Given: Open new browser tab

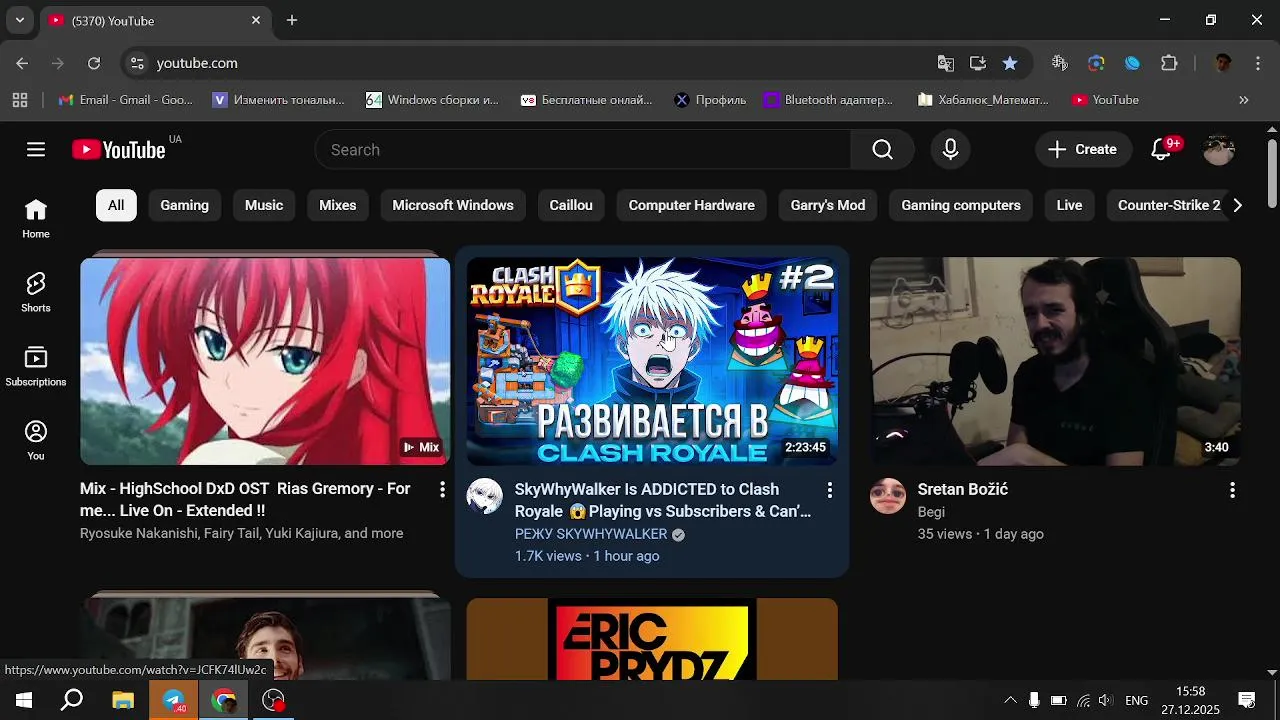Looking at the screenshot, I should pos(292,20).
